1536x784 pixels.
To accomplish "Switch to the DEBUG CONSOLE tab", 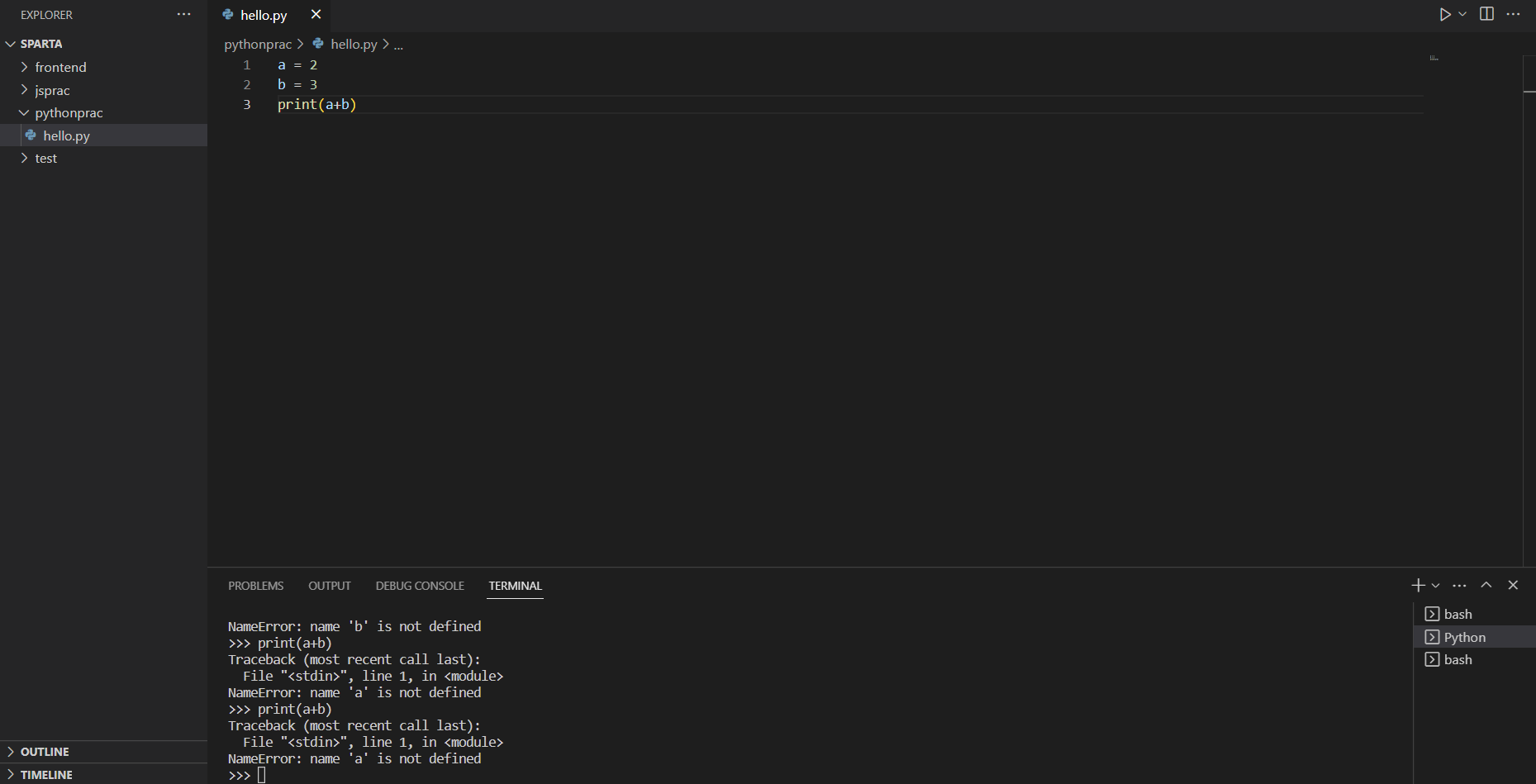I will pos(420,586).
